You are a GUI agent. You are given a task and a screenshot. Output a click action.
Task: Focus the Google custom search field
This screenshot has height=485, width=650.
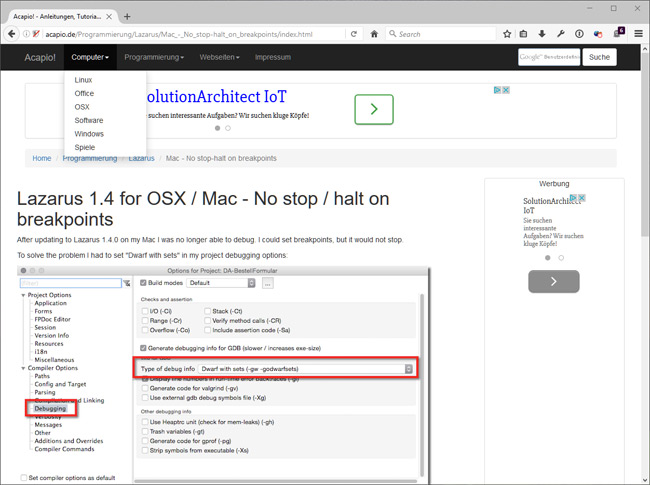click(x=549, y=57)
